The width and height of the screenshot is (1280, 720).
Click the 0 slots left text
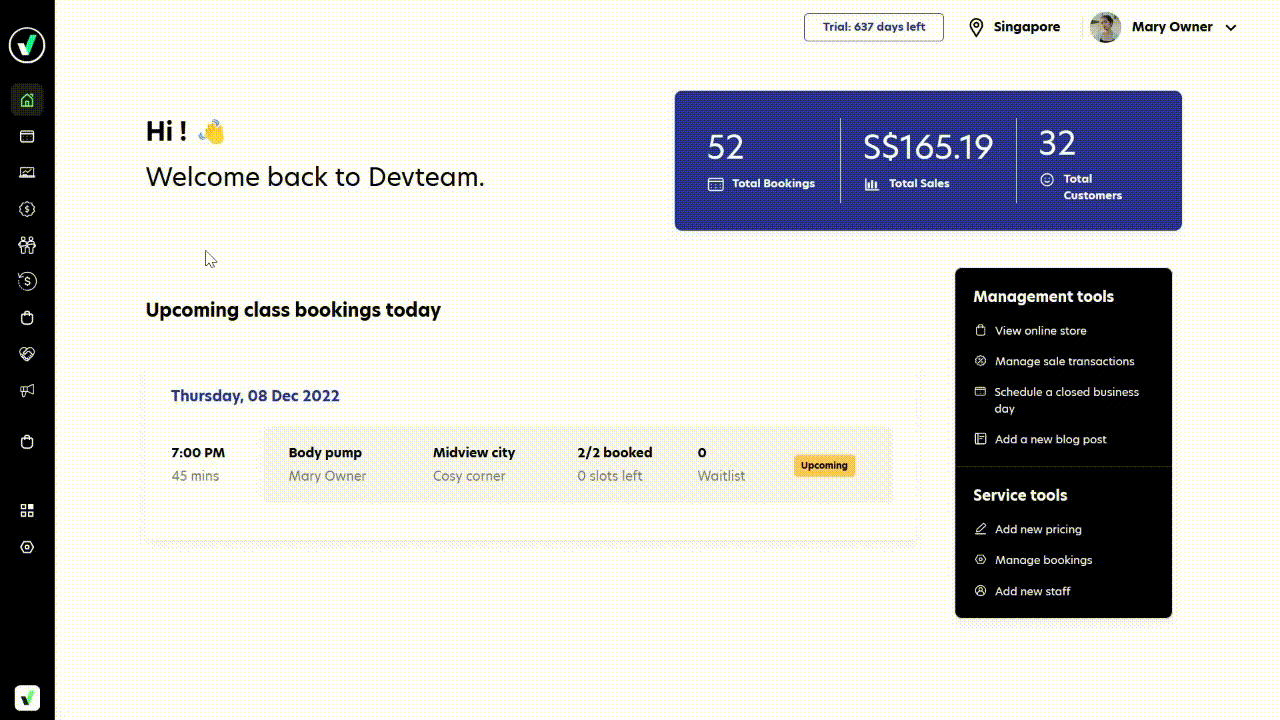click(610, 476)
